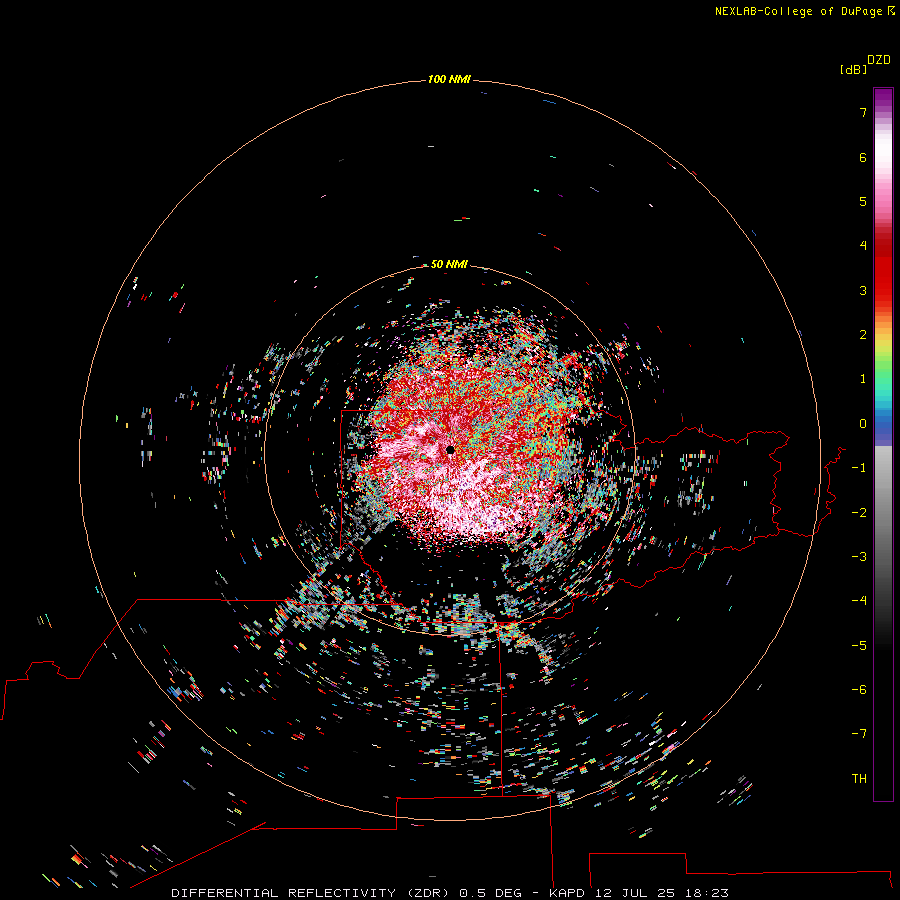Screen dimensions: 900x900
Task: Click the 3 tick label on color scale
Action: pos(863,290)
